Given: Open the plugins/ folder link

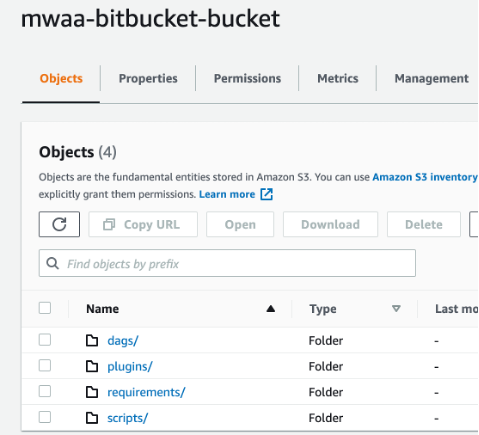Looking at the screenshot, I should click(130, 367).
